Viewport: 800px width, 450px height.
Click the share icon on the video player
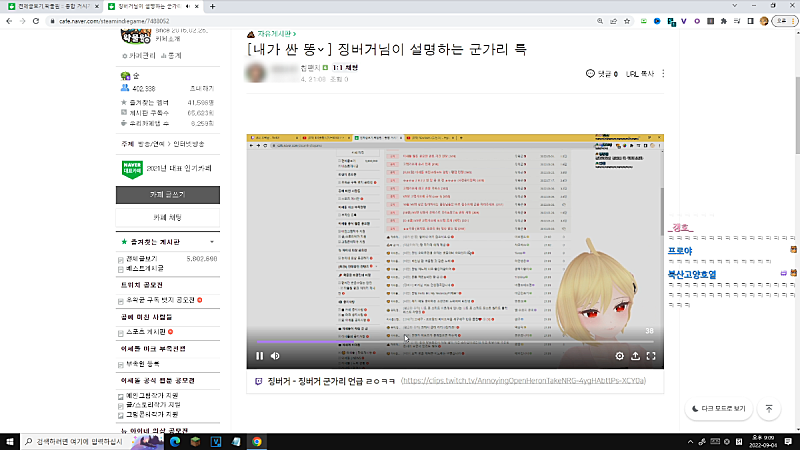pyautogui.click(x=636, y=355)
